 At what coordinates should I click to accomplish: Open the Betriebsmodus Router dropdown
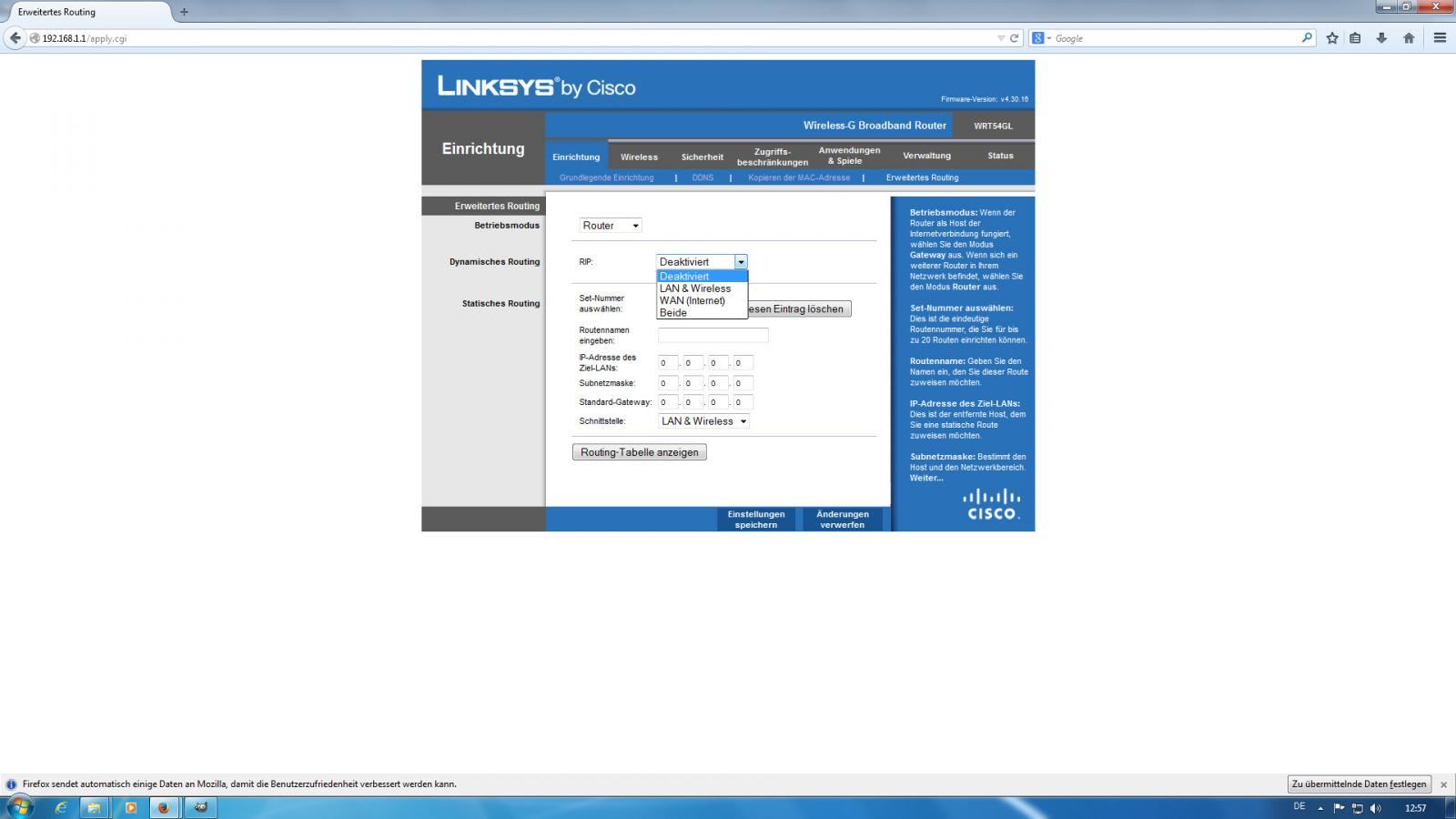click(x=611, y=225)
